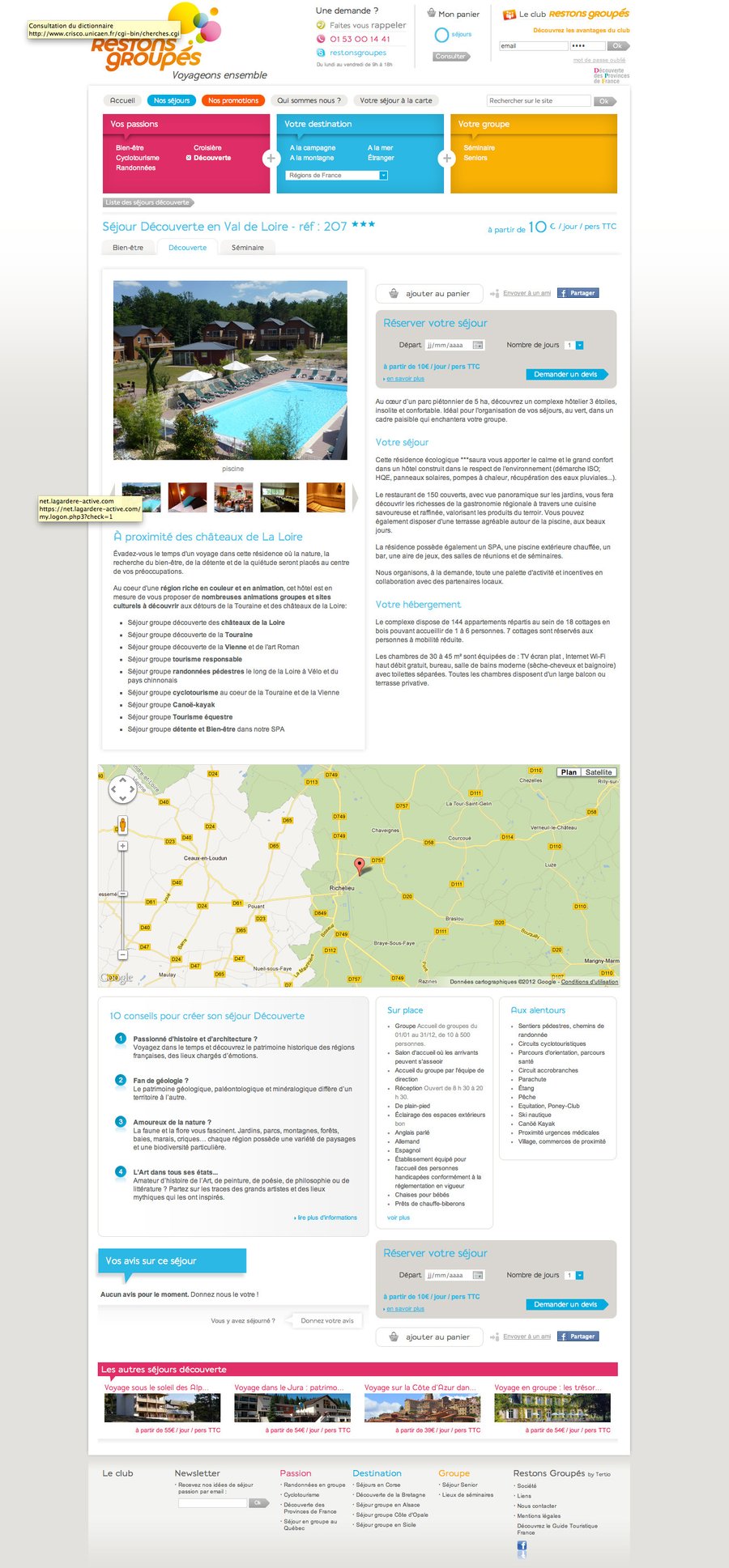Click the red location marker near Richelieu

tap(360, 865)
